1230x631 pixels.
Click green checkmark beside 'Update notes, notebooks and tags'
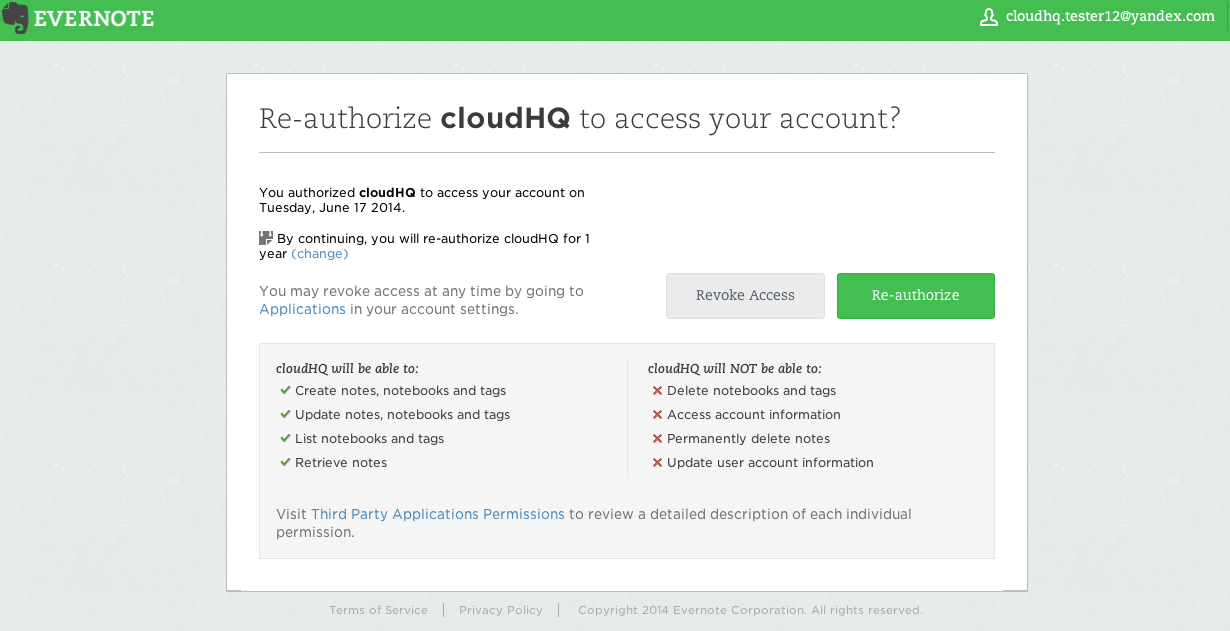click(x=285, y=414)
